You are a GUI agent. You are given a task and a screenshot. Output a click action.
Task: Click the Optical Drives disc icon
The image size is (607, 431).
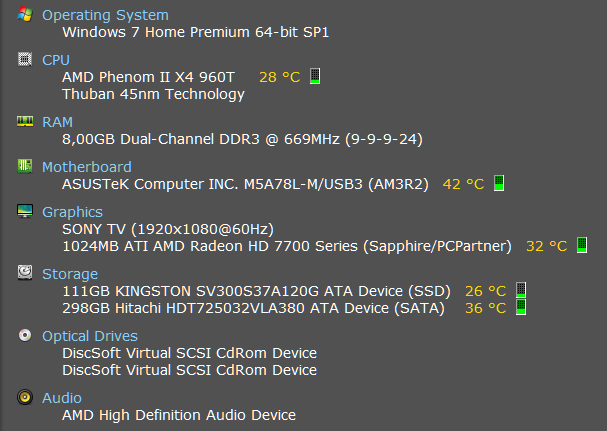coord(25,335)
